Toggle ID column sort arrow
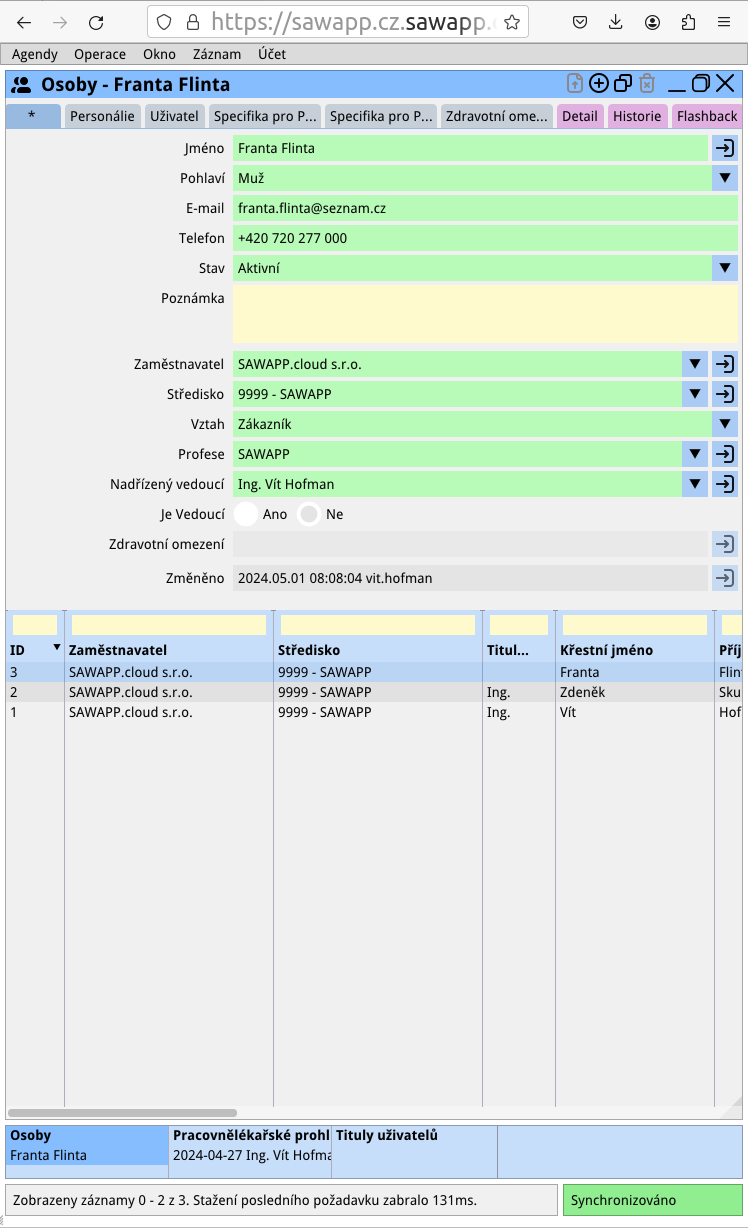 point(56,649)
